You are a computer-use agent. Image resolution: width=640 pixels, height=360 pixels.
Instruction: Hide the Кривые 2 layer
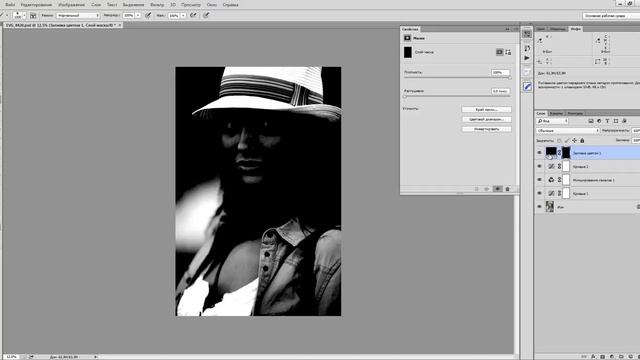(x=539, y=166)
